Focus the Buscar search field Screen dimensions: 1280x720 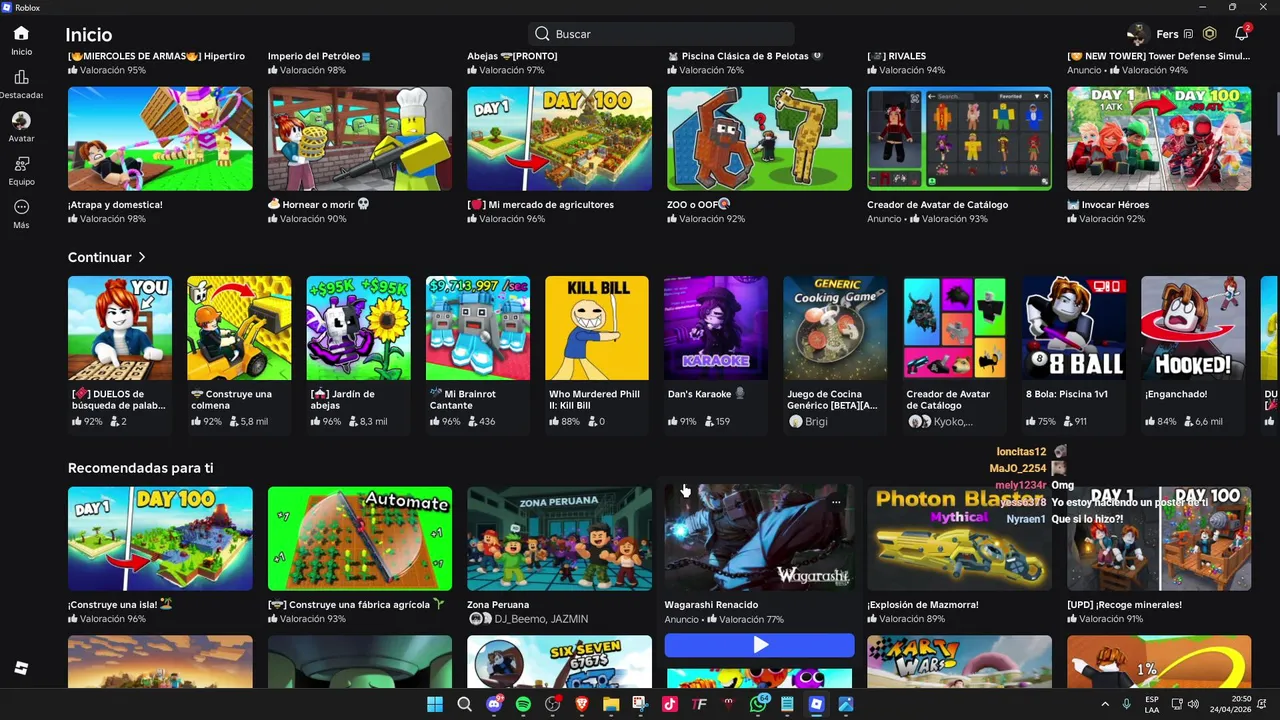point(661,34)
